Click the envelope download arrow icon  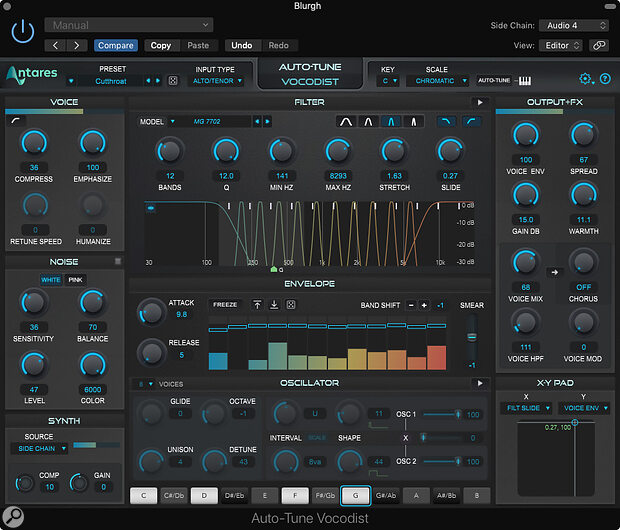coord(274,305)
